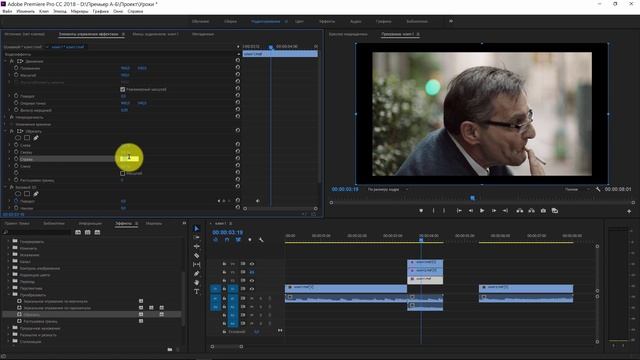Check the Zoom checkbox in Crop effect
Screen dimensions: 640x360
(x=122, y=173)
